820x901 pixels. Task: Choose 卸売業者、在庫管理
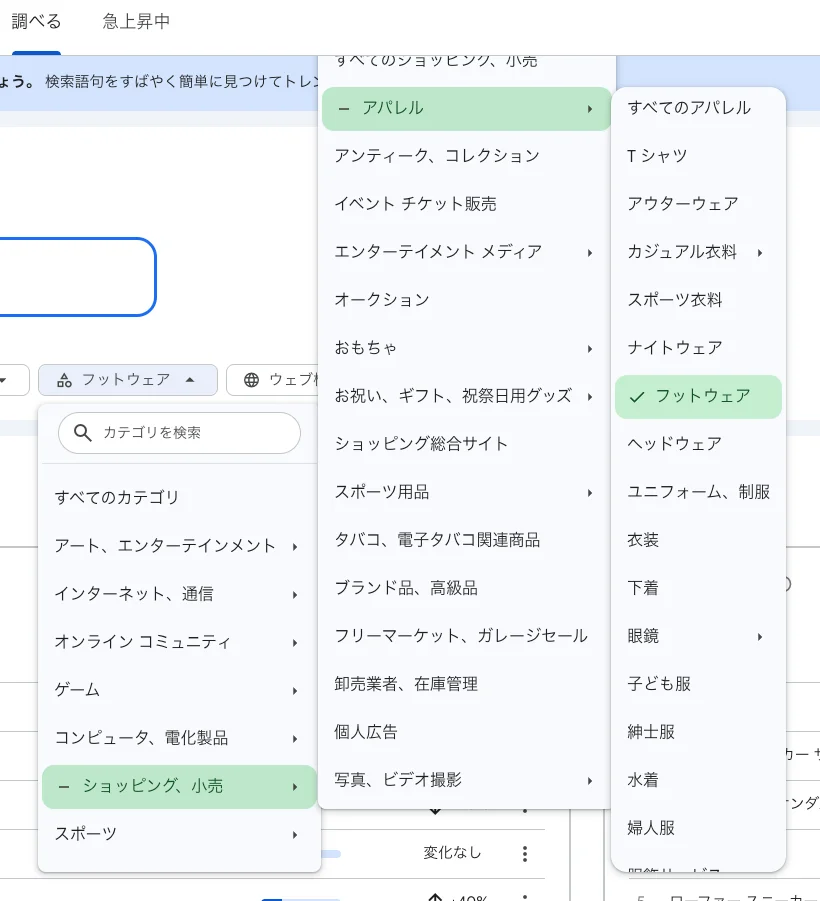click(466, 684)
